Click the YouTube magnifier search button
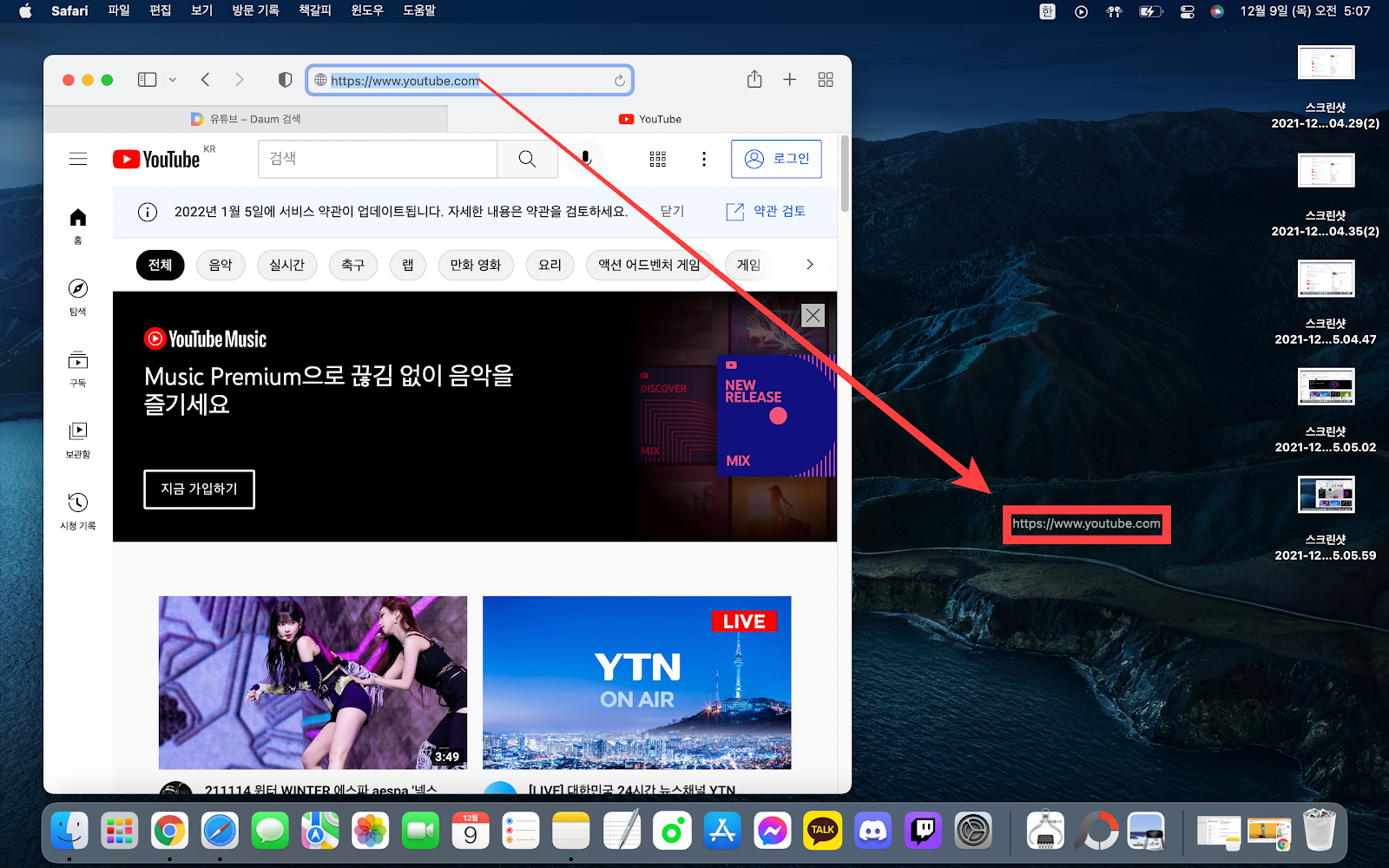The image size is (1389, 868). (527, 159)
